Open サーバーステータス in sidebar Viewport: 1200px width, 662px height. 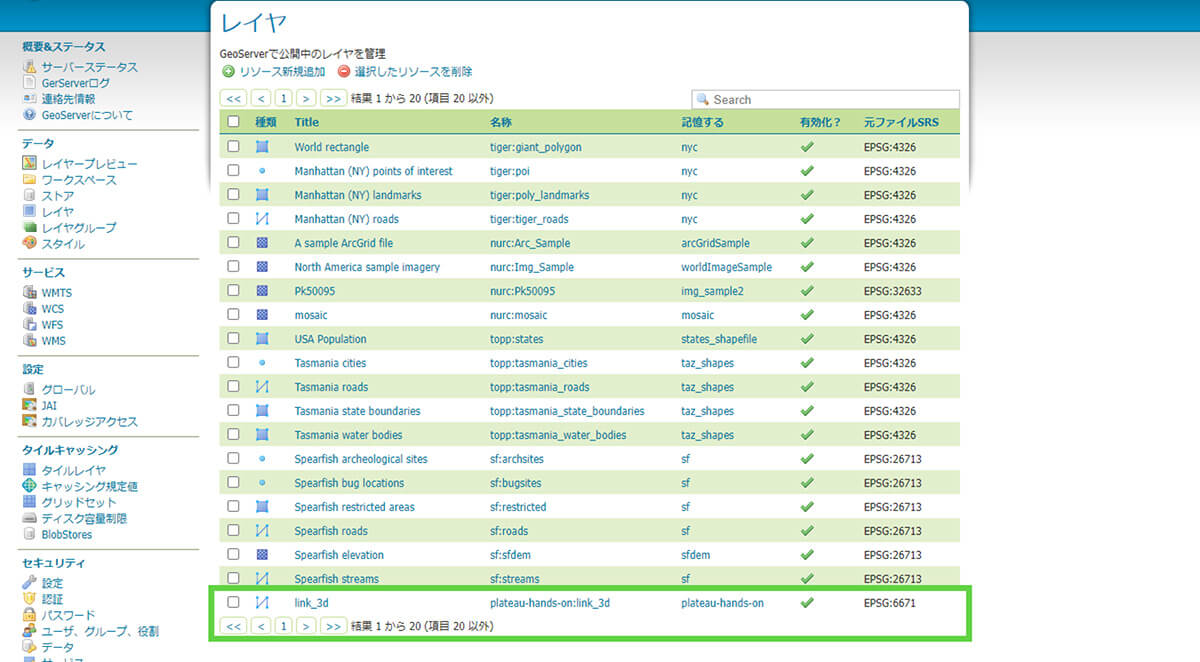[89, 67]
